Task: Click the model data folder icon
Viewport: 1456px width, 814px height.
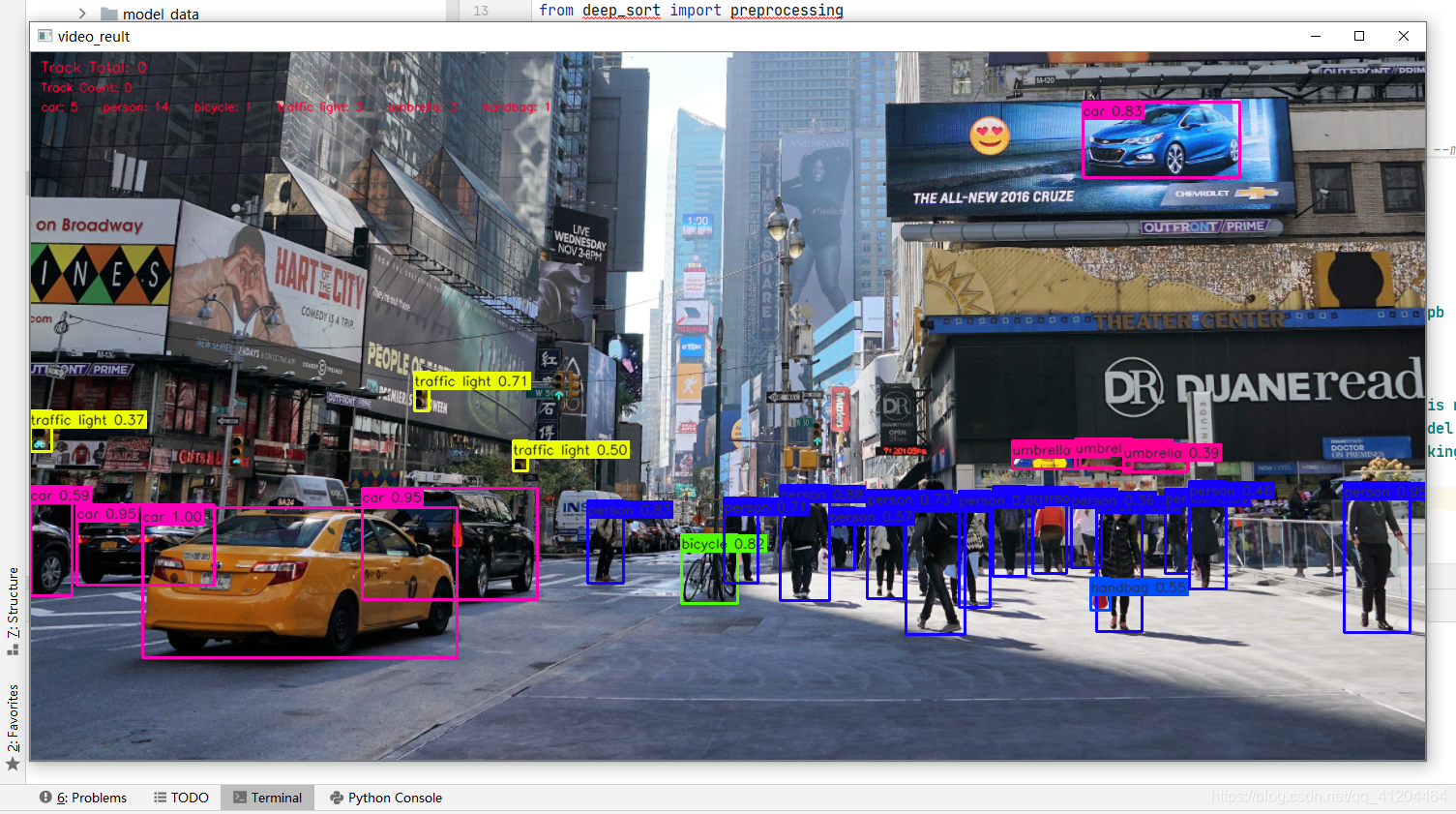Action: coord(108,14)
